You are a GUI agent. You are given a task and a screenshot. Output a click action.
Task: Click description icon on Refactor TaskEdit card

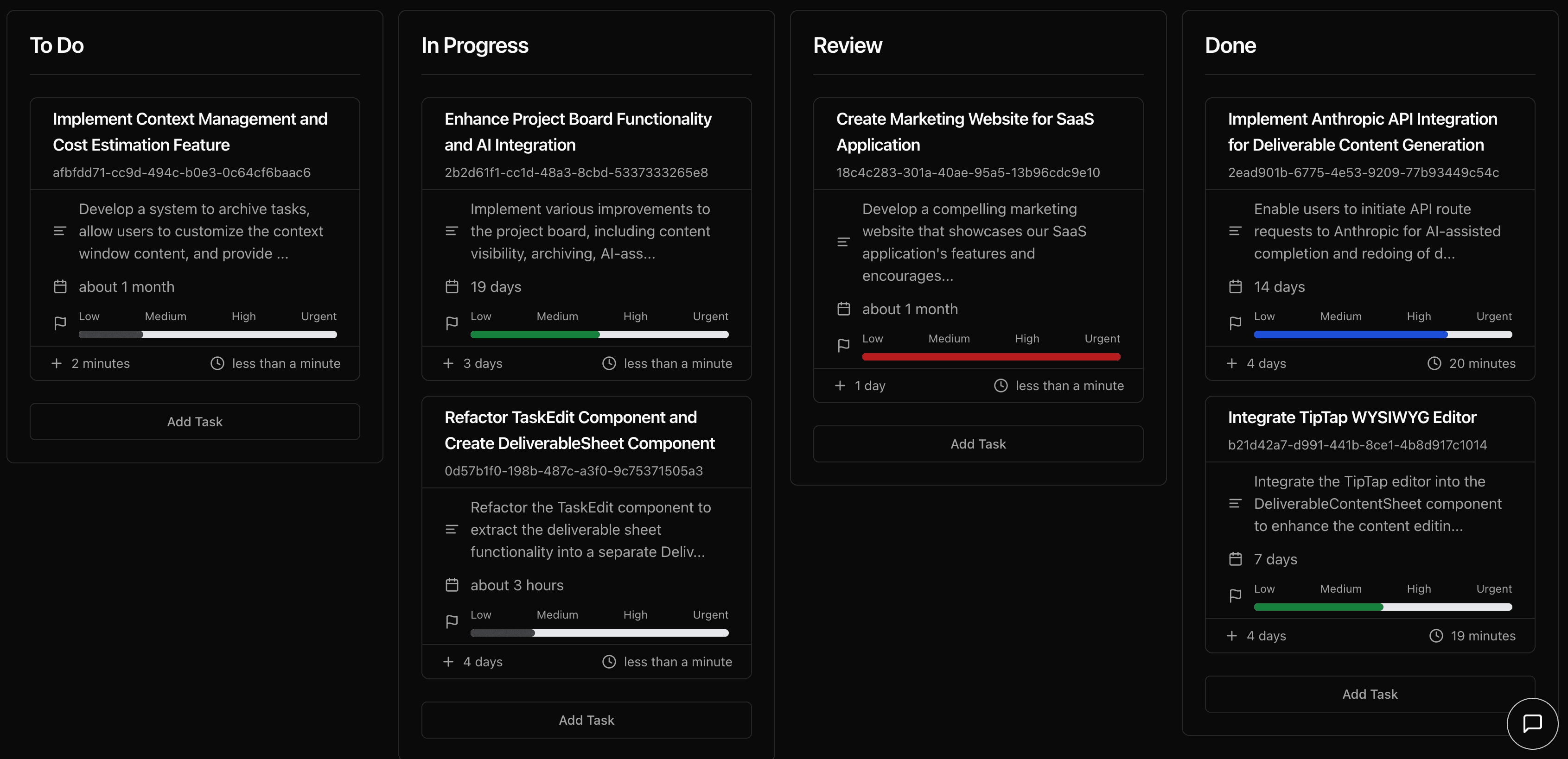pos(451,530)
